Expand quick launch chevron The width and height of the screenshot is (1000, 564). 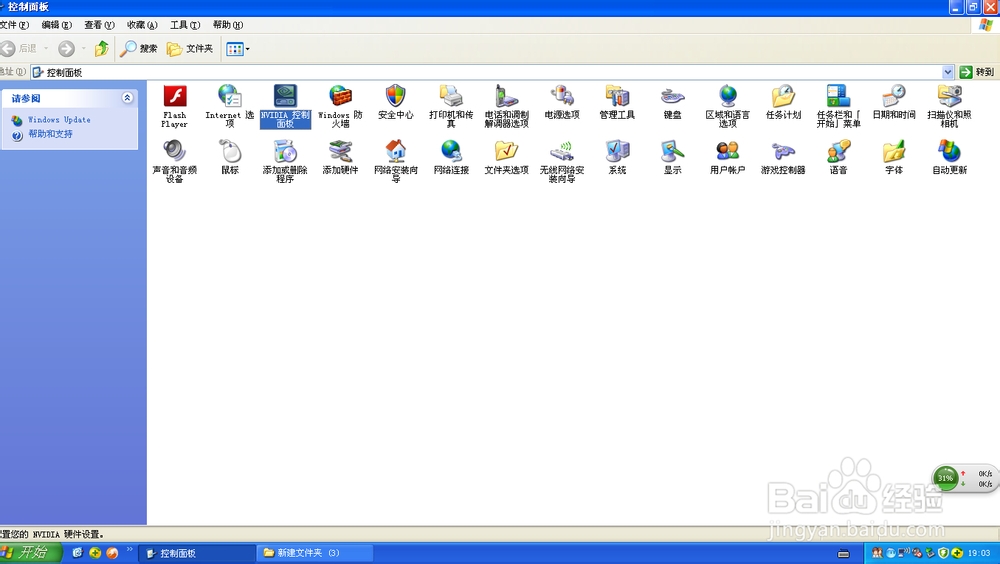pos(130,549)
